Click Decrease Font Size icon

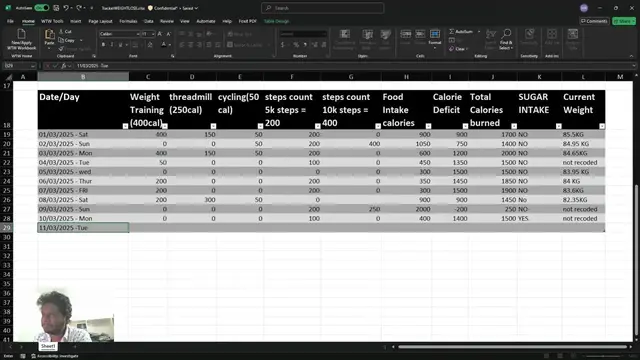[x=168, y=34]
